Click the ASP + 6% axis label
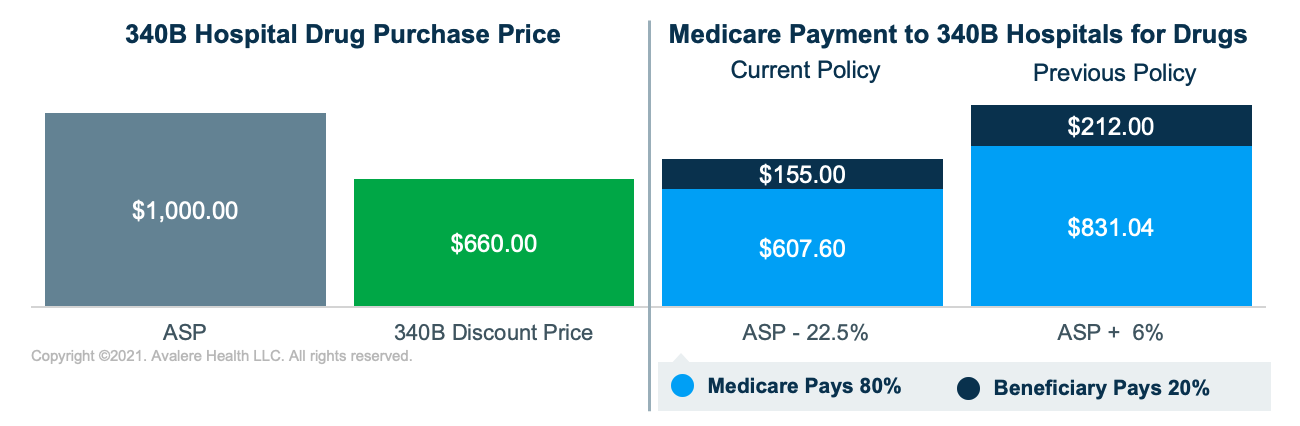 (x=1110, y=333)
